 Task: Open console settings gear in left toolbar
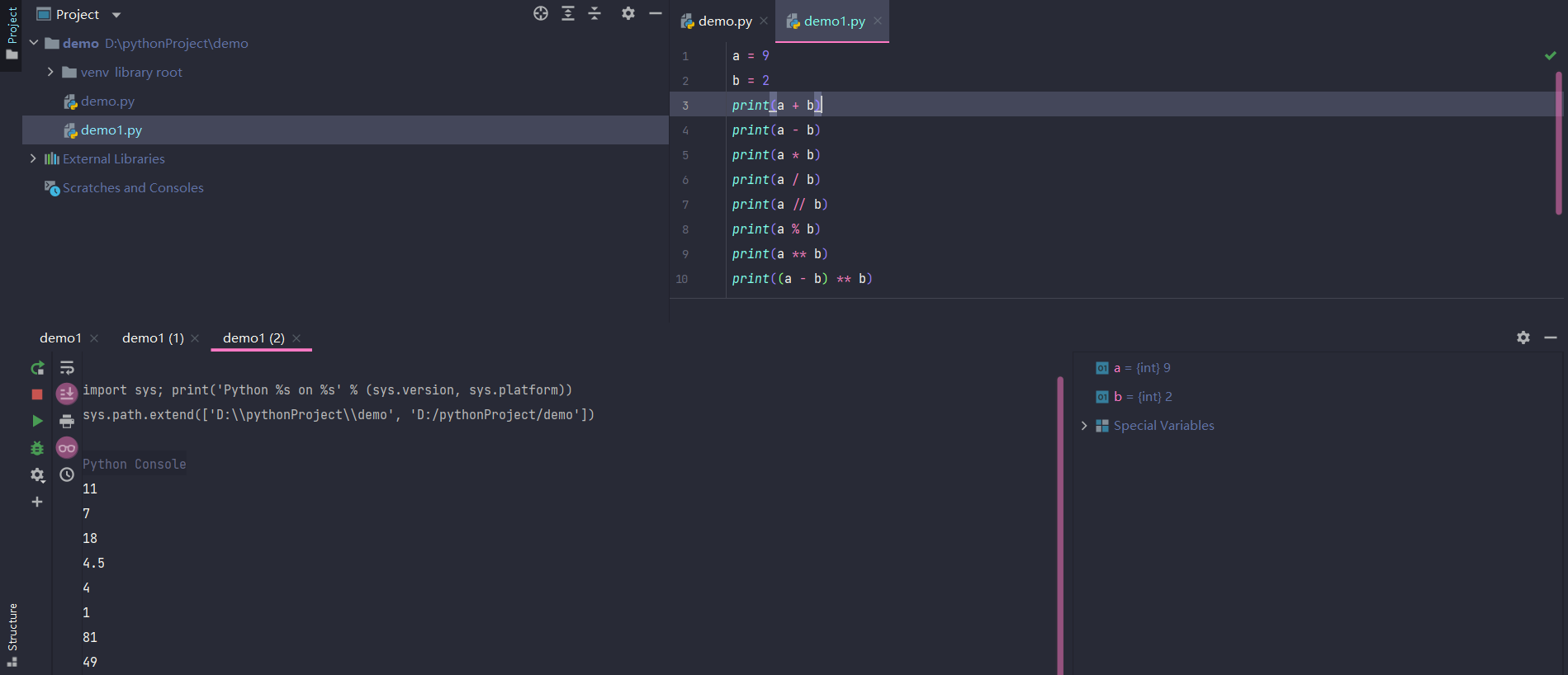(x=37, y=475)
